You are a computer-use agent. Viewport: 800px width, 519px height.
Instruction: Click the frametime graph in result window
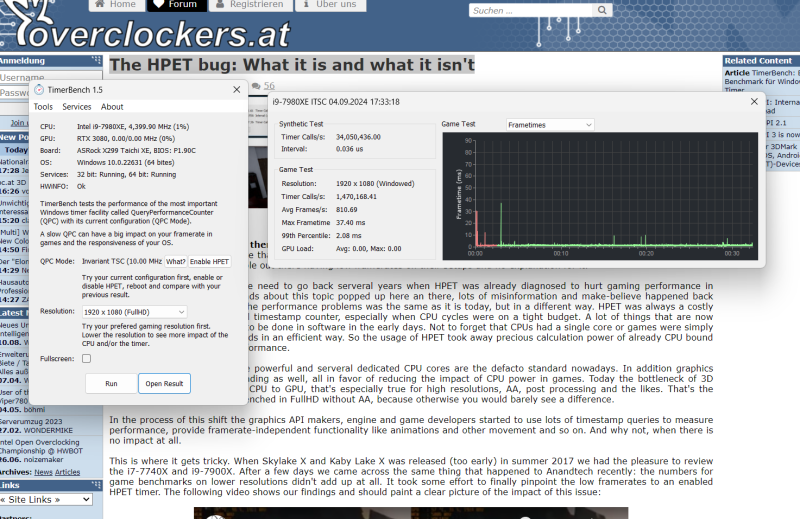[x=600, y=196]
